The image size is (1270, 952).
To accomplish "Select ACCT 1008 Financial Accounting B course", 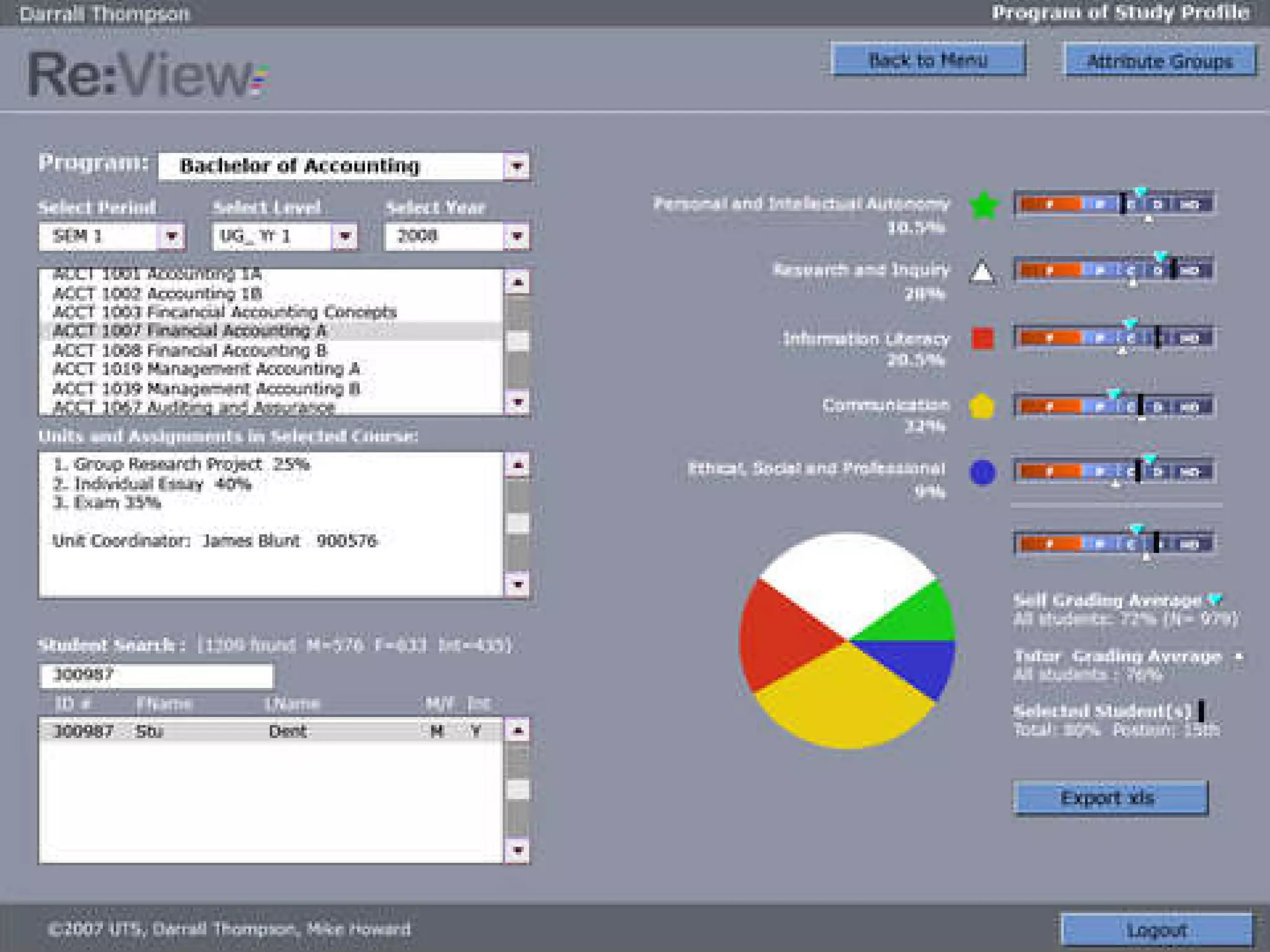I will 190,350.
